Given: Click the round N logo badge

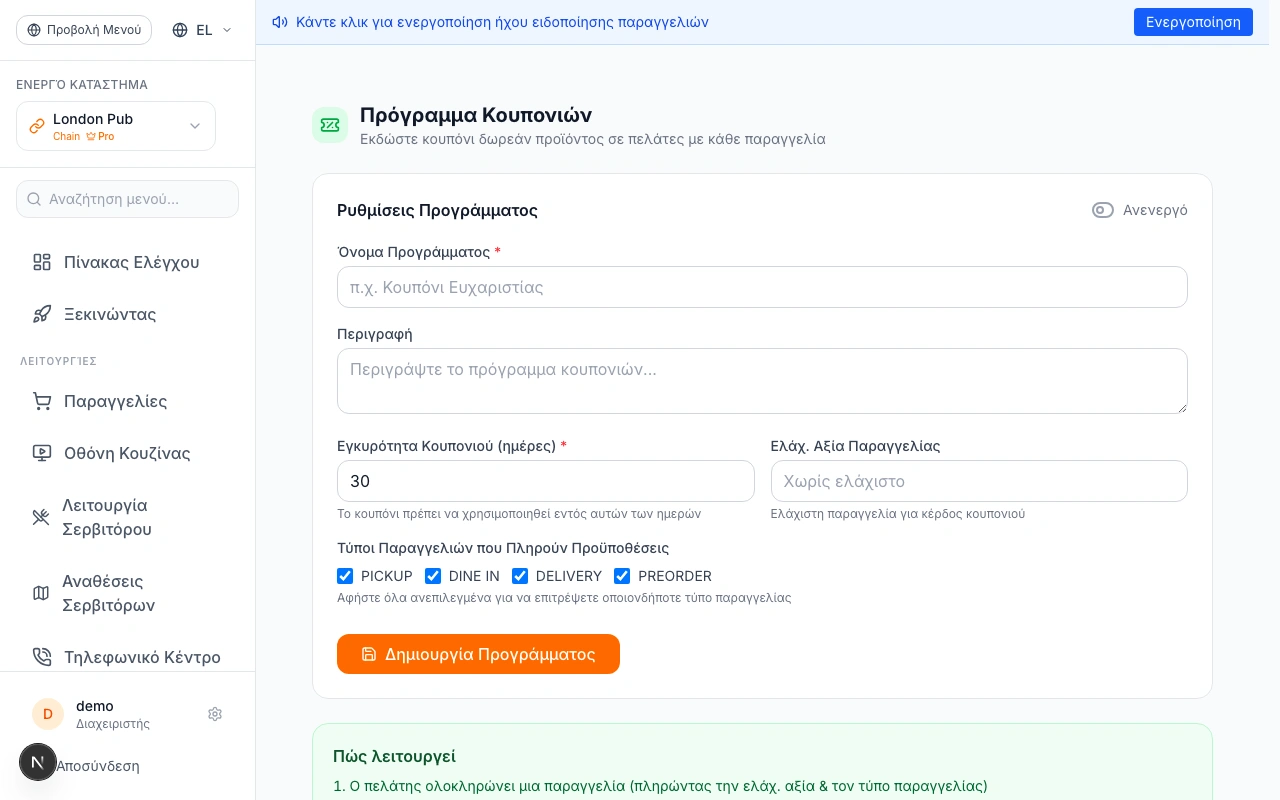Looking at the screenshot, I should pos(38,762).
